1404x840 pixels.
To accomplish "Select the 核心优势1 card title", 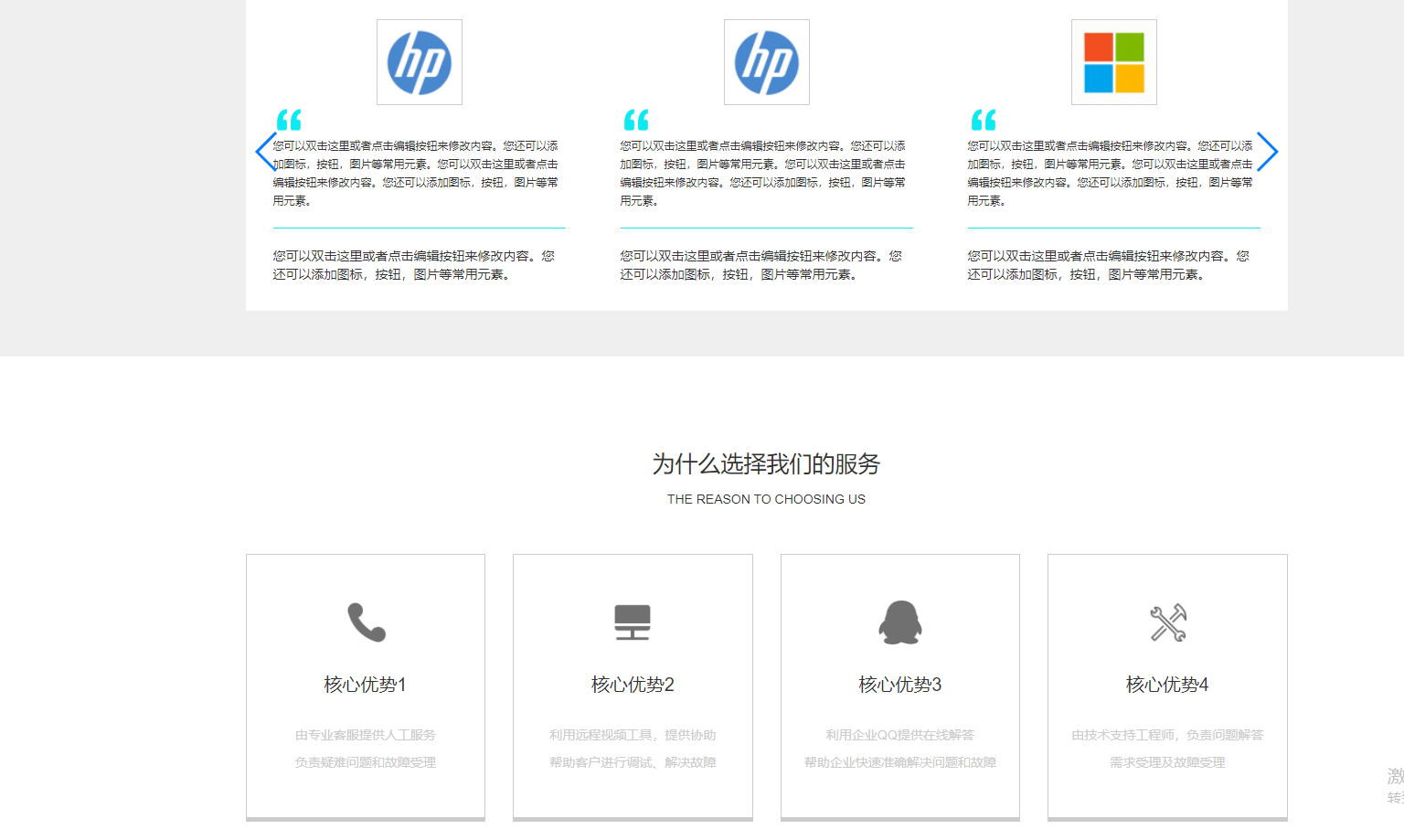I will tap(366, 683).
